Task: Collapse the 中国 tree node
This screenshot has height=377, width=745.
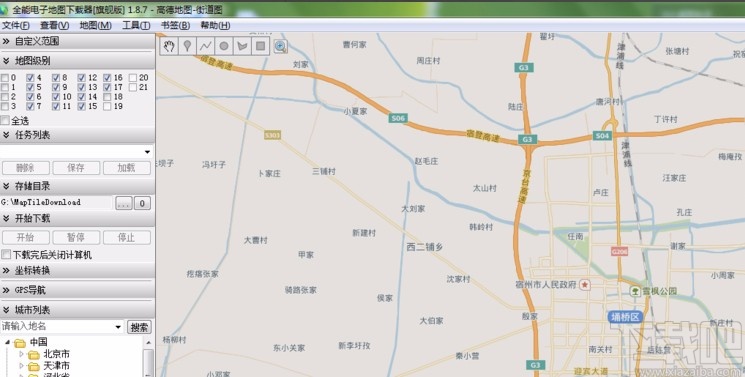Action: click(7, 342)
